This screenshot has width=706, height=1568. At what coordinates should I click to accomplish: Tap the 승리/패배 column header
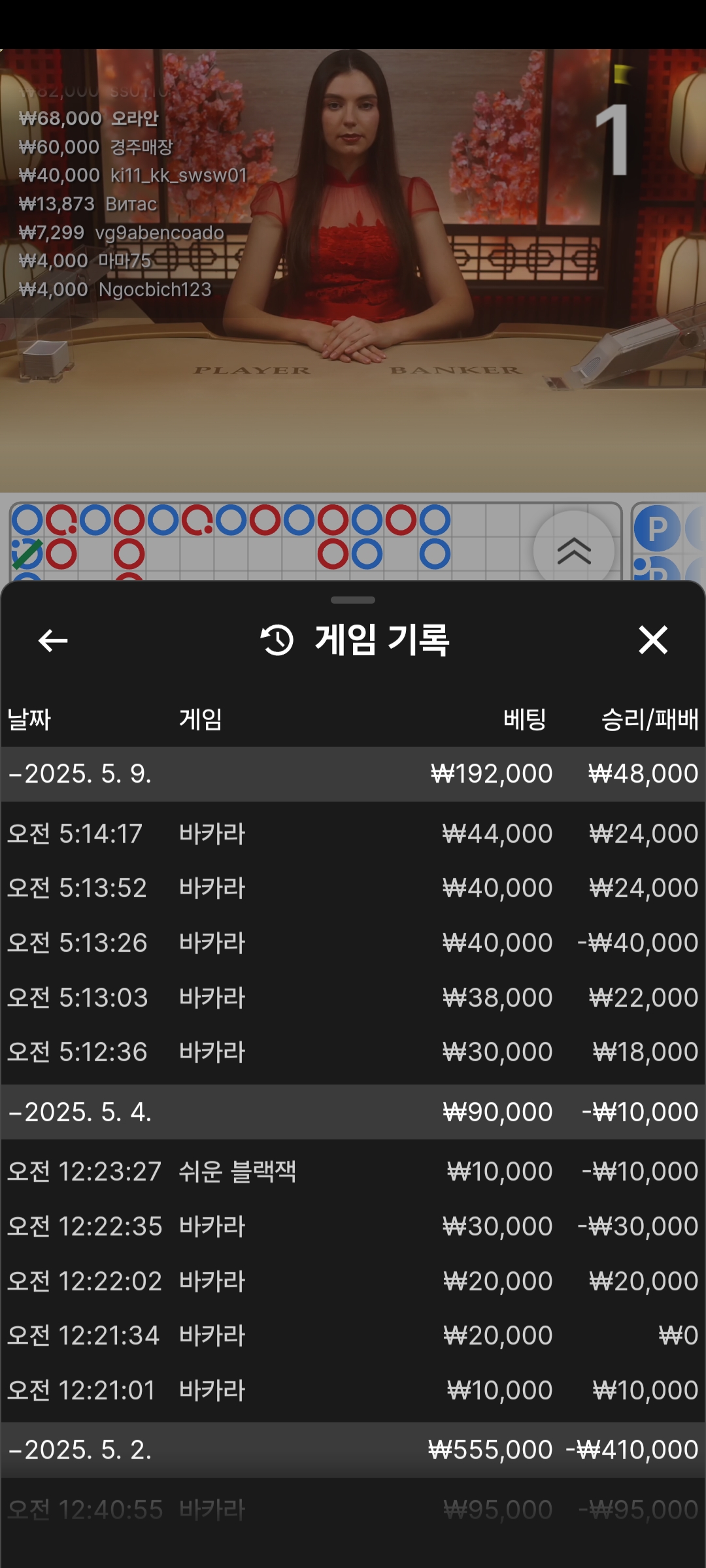(x=650, y=720)
